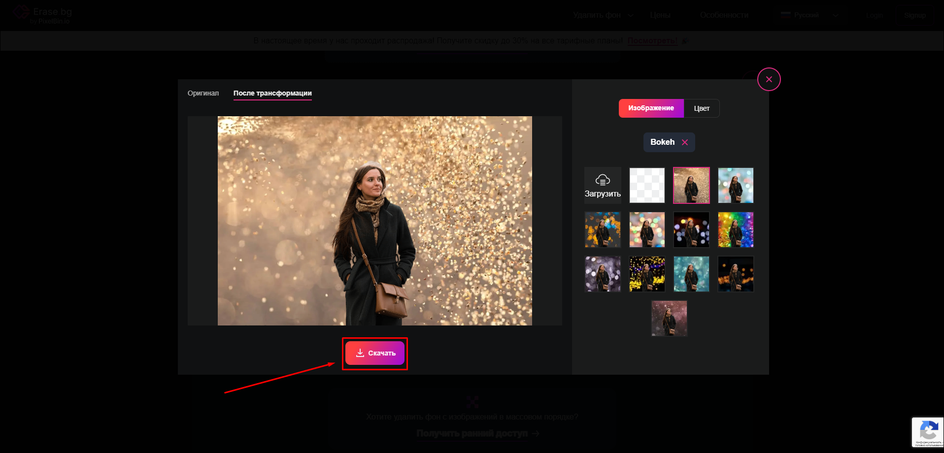Click the Загрузить cloud upload icon
The height and width of the screenshot is (453, 944).
coord(603,180)
